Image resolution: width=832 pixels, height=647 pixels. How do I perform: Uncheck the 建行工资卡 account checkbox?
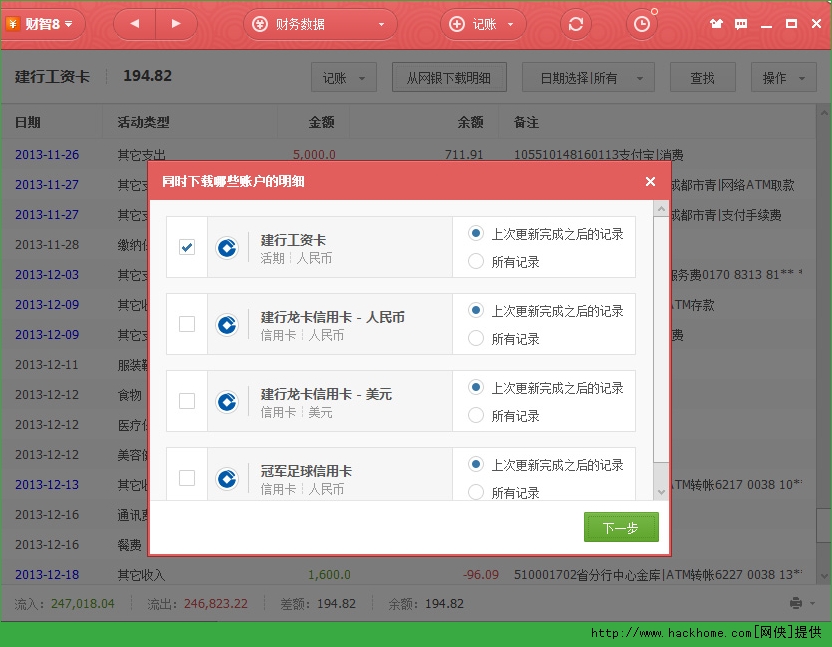pos(187,247)
